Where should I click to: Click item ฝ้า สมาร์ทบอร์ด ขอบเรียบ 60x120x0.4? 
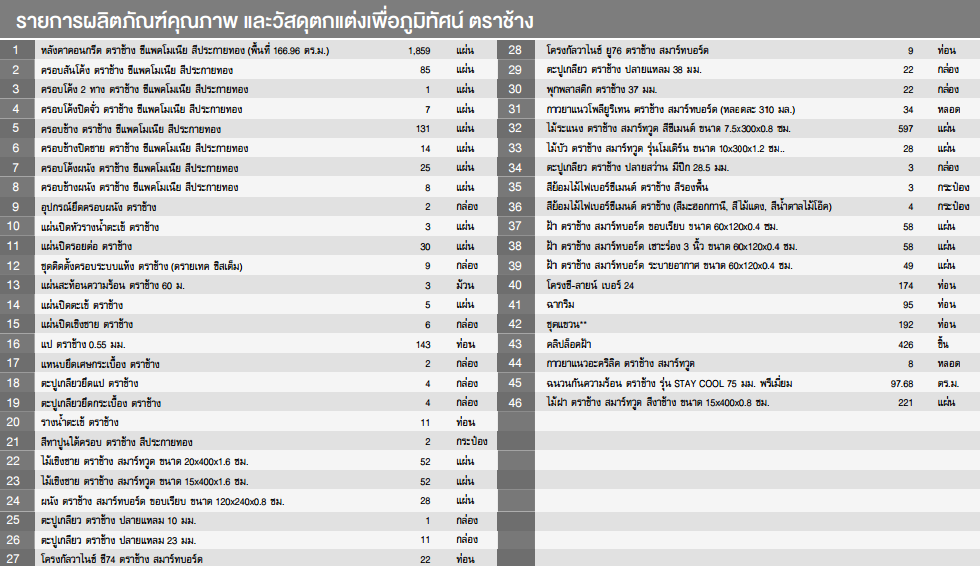coord(662,227)
